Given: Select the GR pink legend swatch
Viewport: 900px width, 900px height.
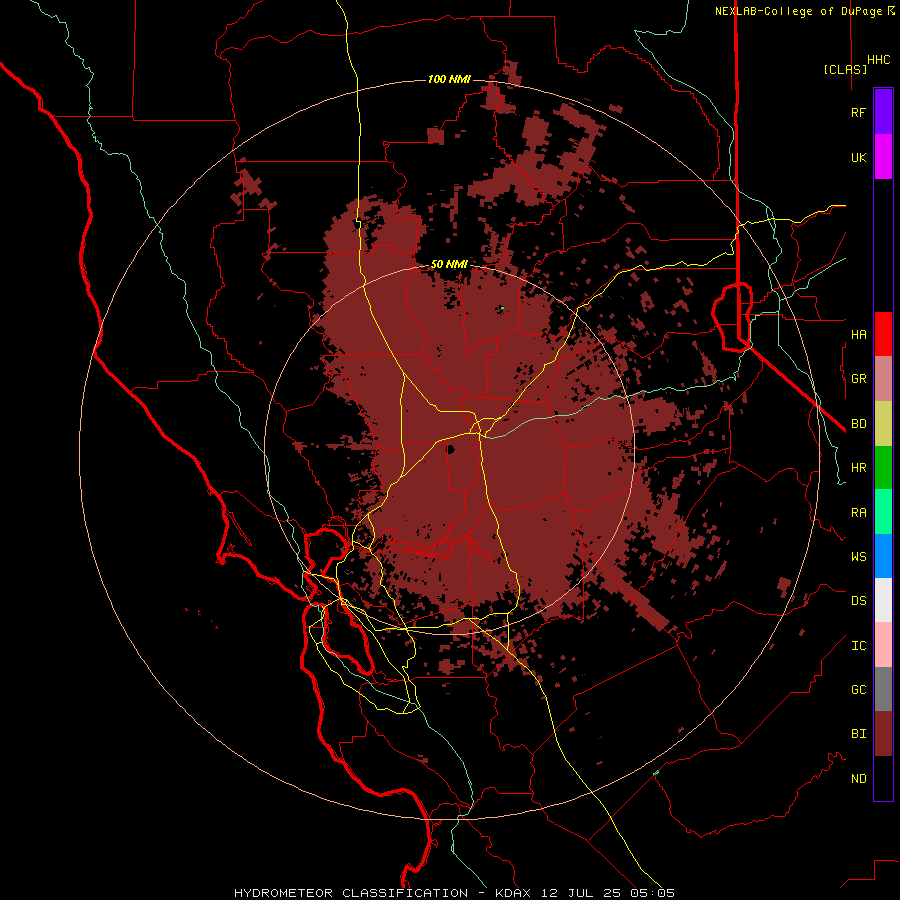Looking at the screenshot, I should pos(883,378).
